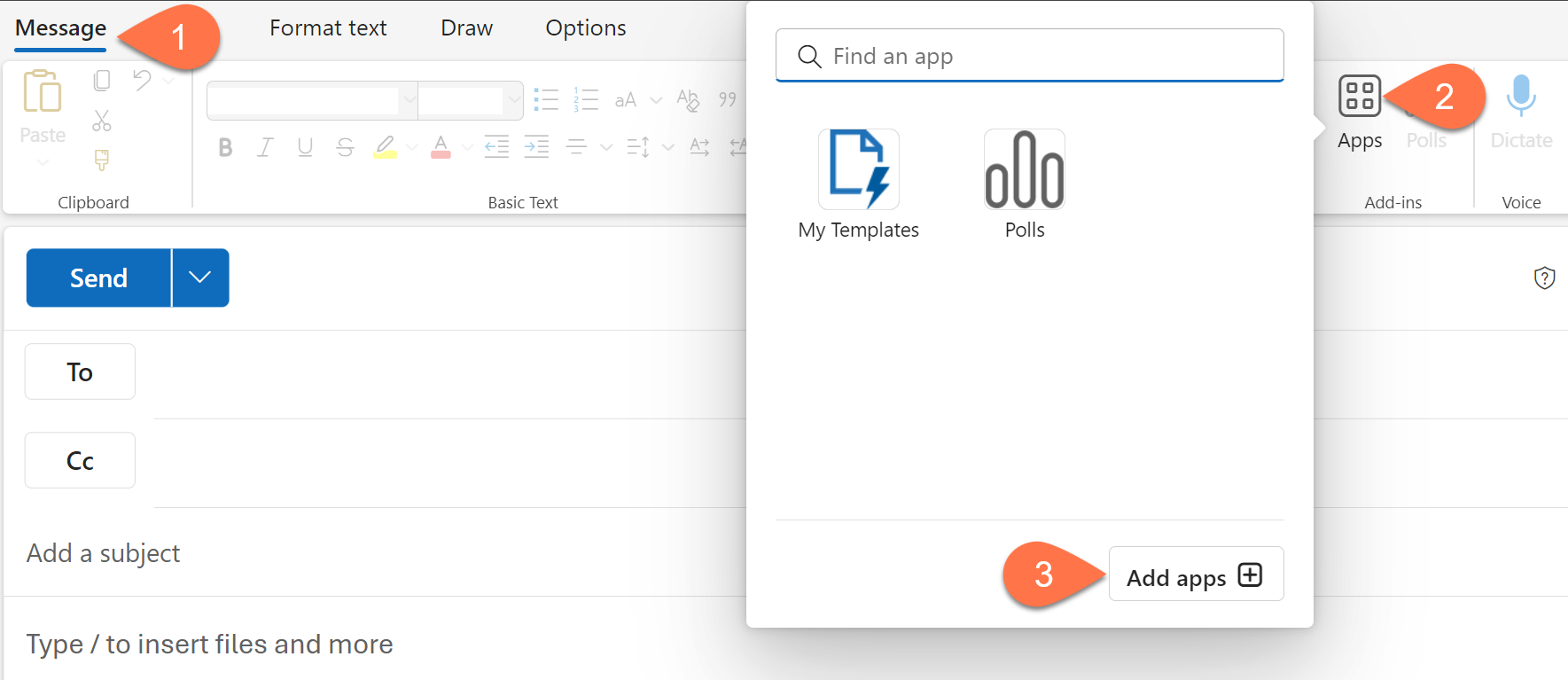This screenshot has height=680, width=1568.
Task: Click the Polls ribbon button
Action: click(x=1426, y=140)
